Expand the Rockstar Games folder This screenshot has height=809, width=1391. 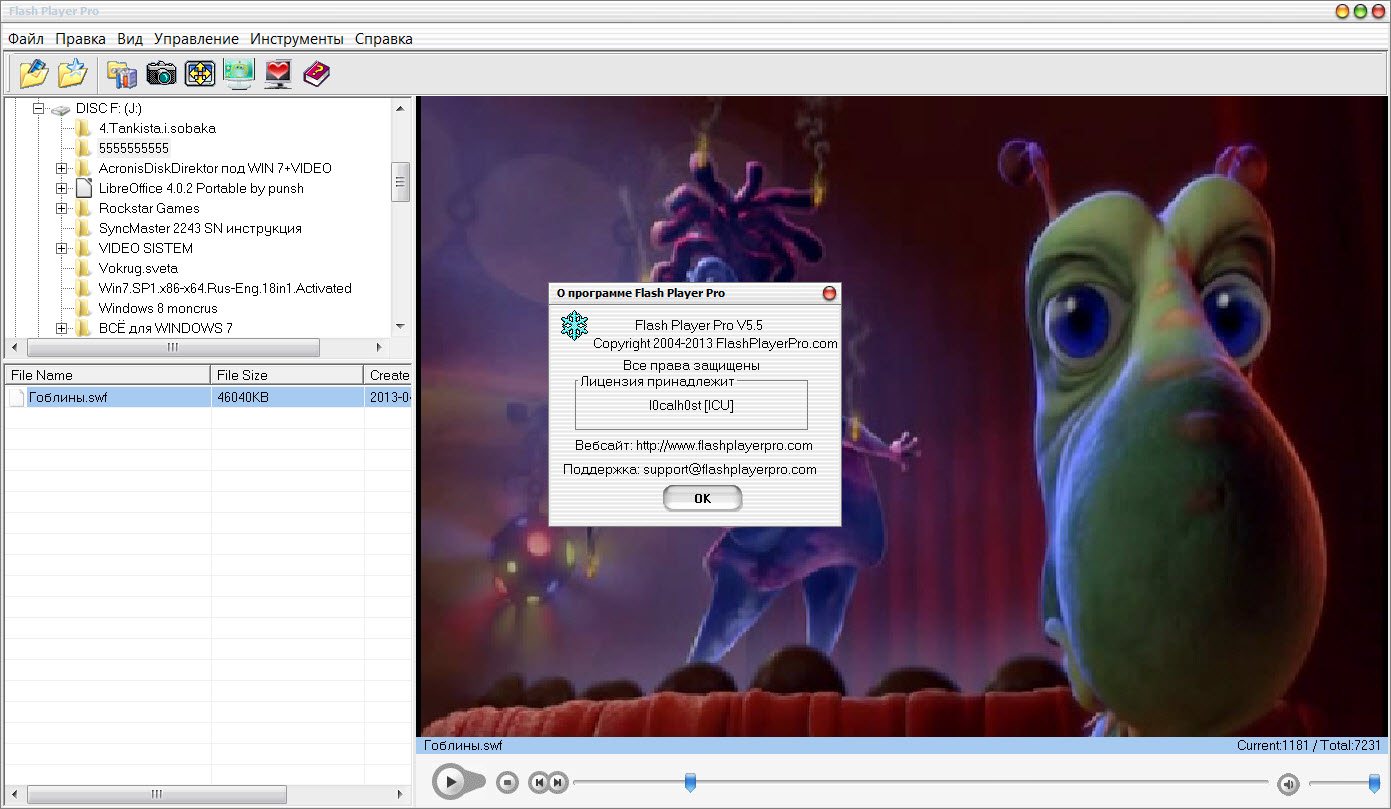[x=62, y=208]
